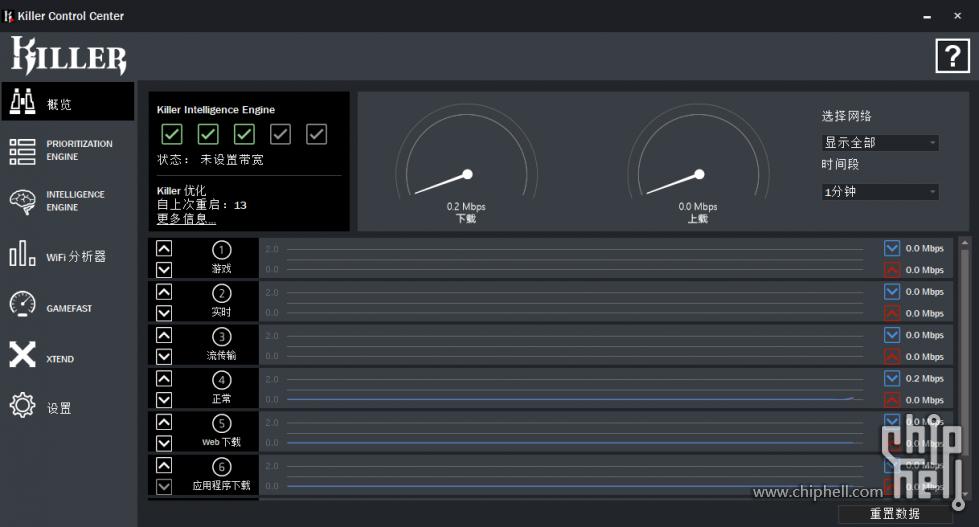This screenshot has width=979, height=527.
Task: Click the 重置数据 reset data button
Action: click(895, 514)
